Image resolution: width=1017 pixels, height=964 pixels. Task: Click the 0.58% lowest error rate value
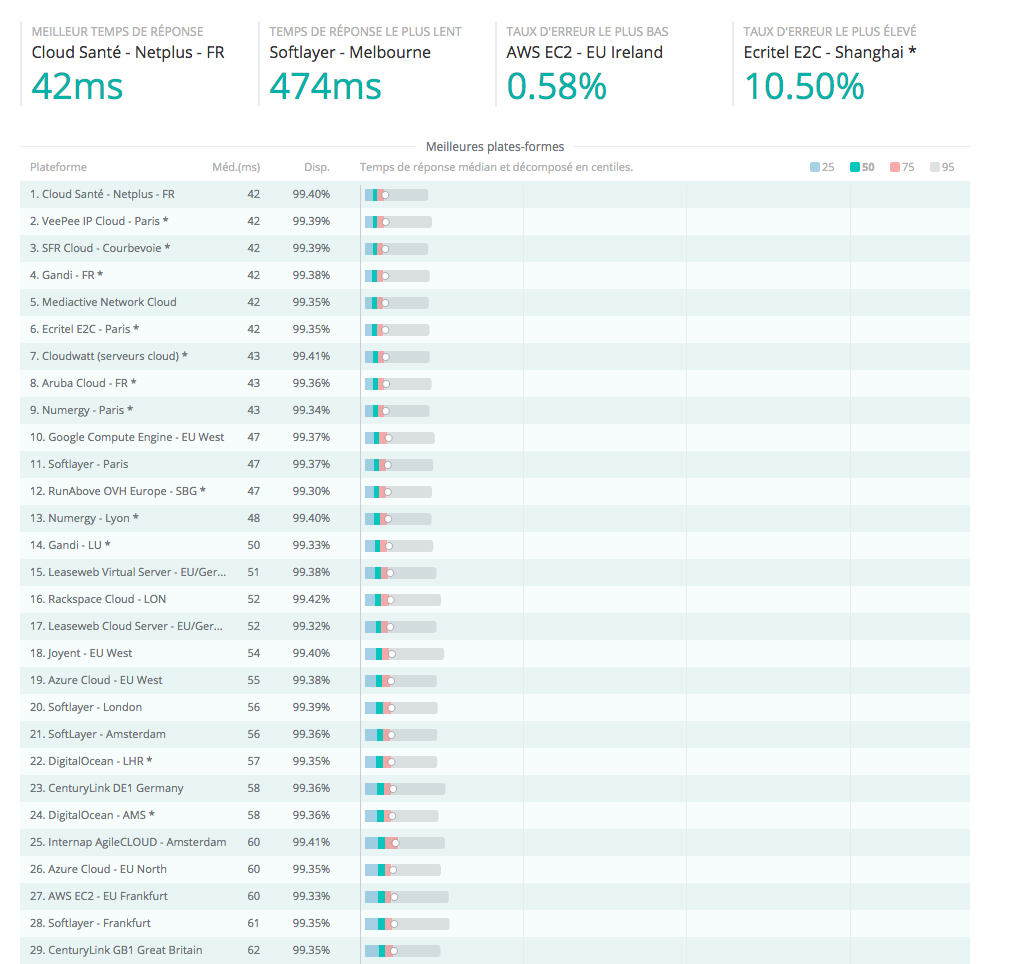click(556, 86)
